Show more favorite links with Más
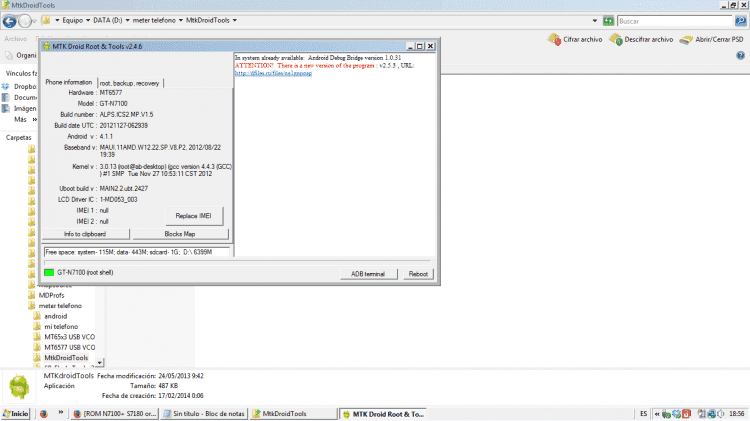The width and height of the screenshot is (750, 421). click(x=25, y=120)
